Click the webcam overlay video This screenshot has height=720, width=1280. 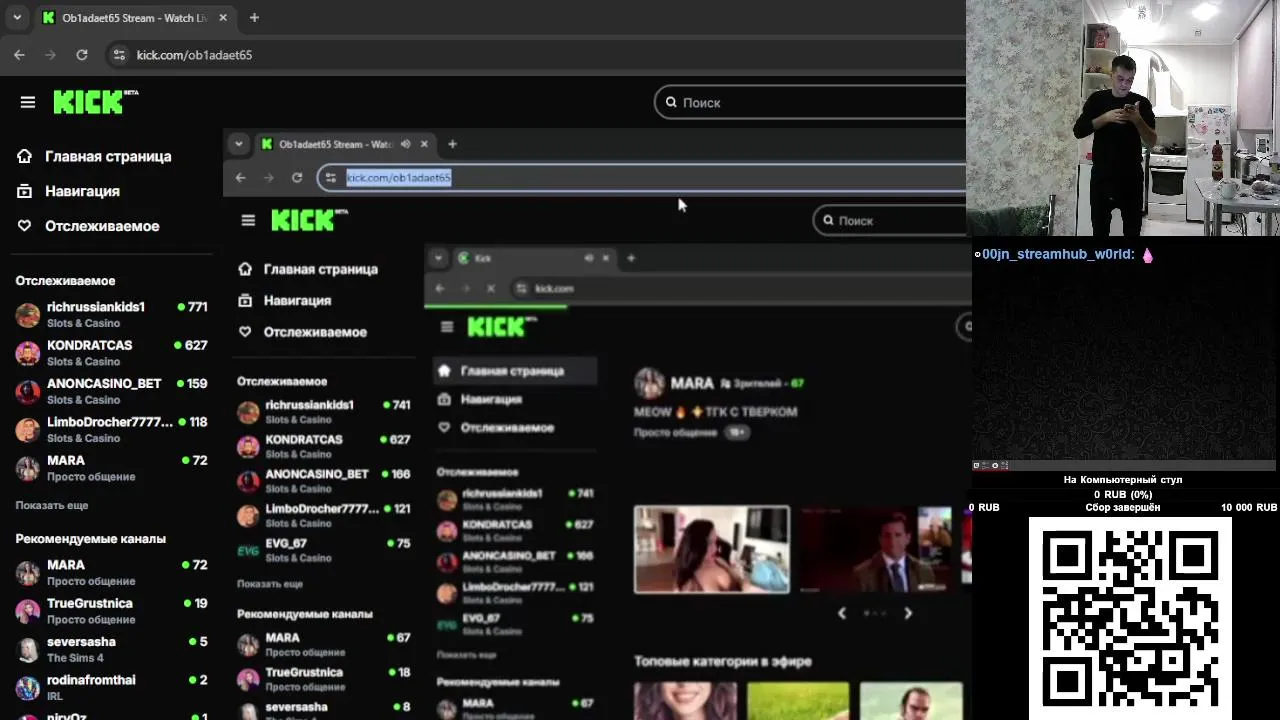coord(1123,118)
